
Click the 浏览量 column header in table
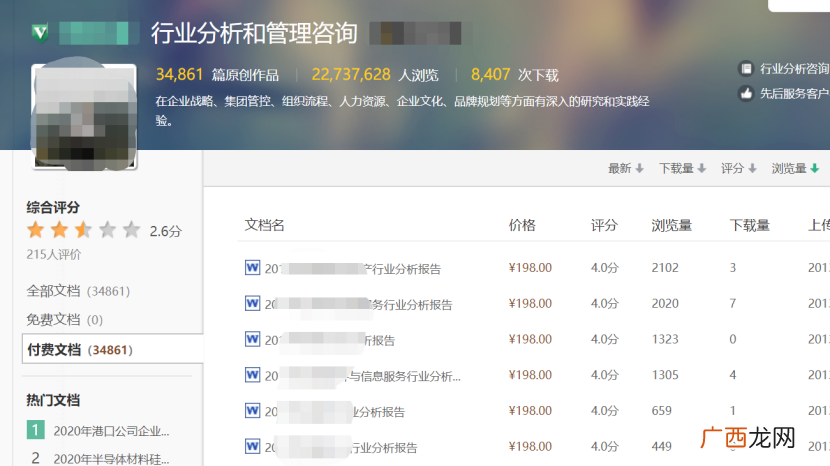tap(672, 225)
